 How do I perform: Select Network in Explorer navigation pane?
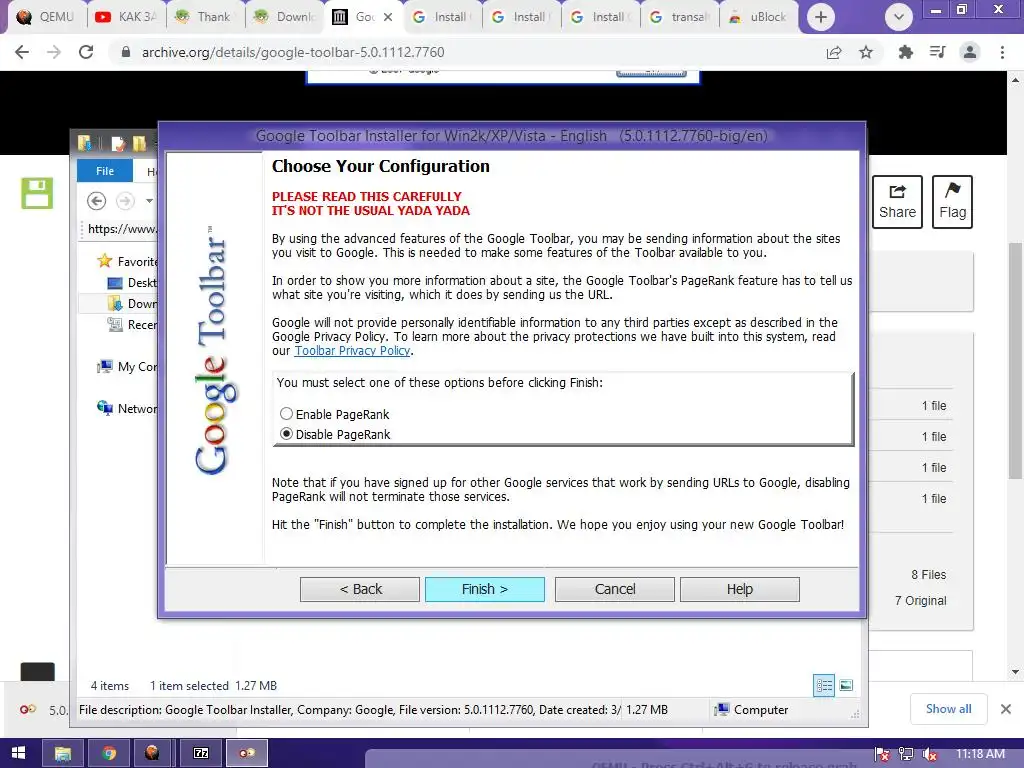coord(127,408)
